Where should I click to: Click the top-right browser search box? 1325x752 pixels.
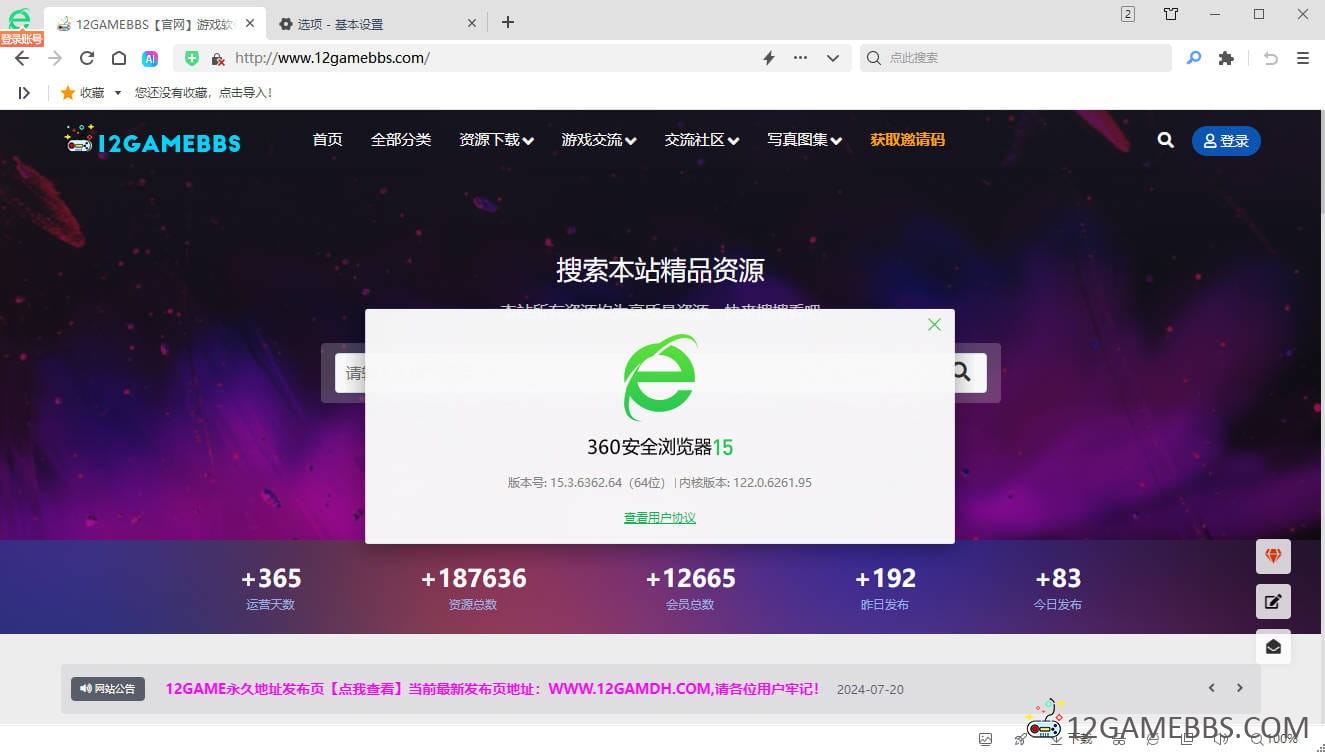click(1015, 58)
